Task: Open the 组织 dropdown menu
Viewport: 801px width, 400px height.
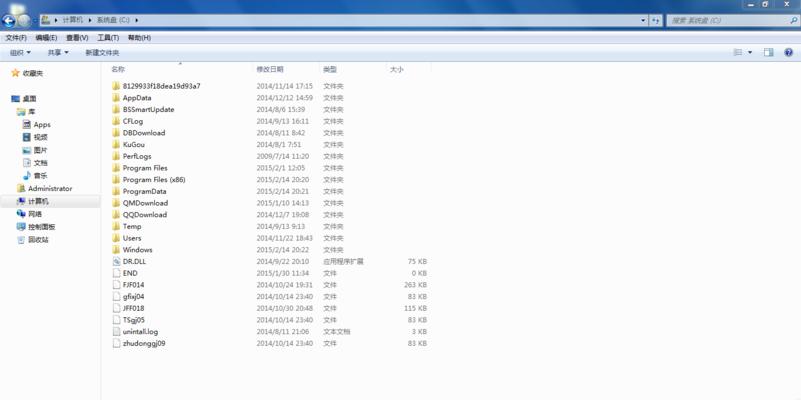Action: click(x=20, y=53)
